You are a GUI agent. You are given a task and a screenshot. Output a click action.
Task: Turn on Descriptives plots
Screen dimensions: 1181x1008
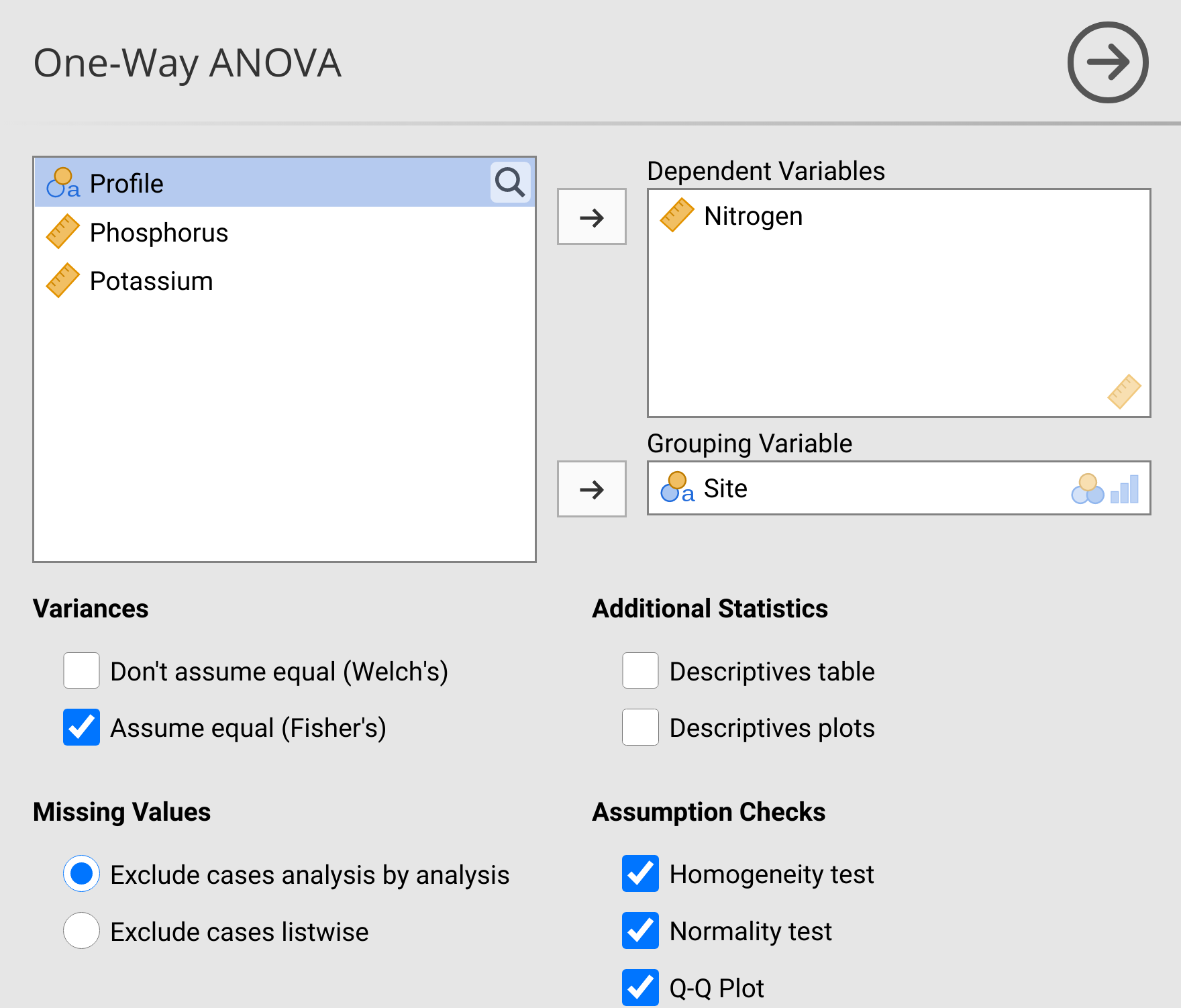pos(640,727)
